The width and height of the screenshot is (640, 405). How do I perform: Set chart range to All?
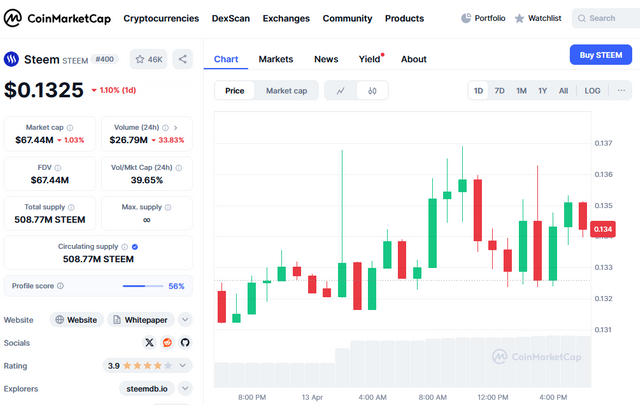[x=563, y=91]
